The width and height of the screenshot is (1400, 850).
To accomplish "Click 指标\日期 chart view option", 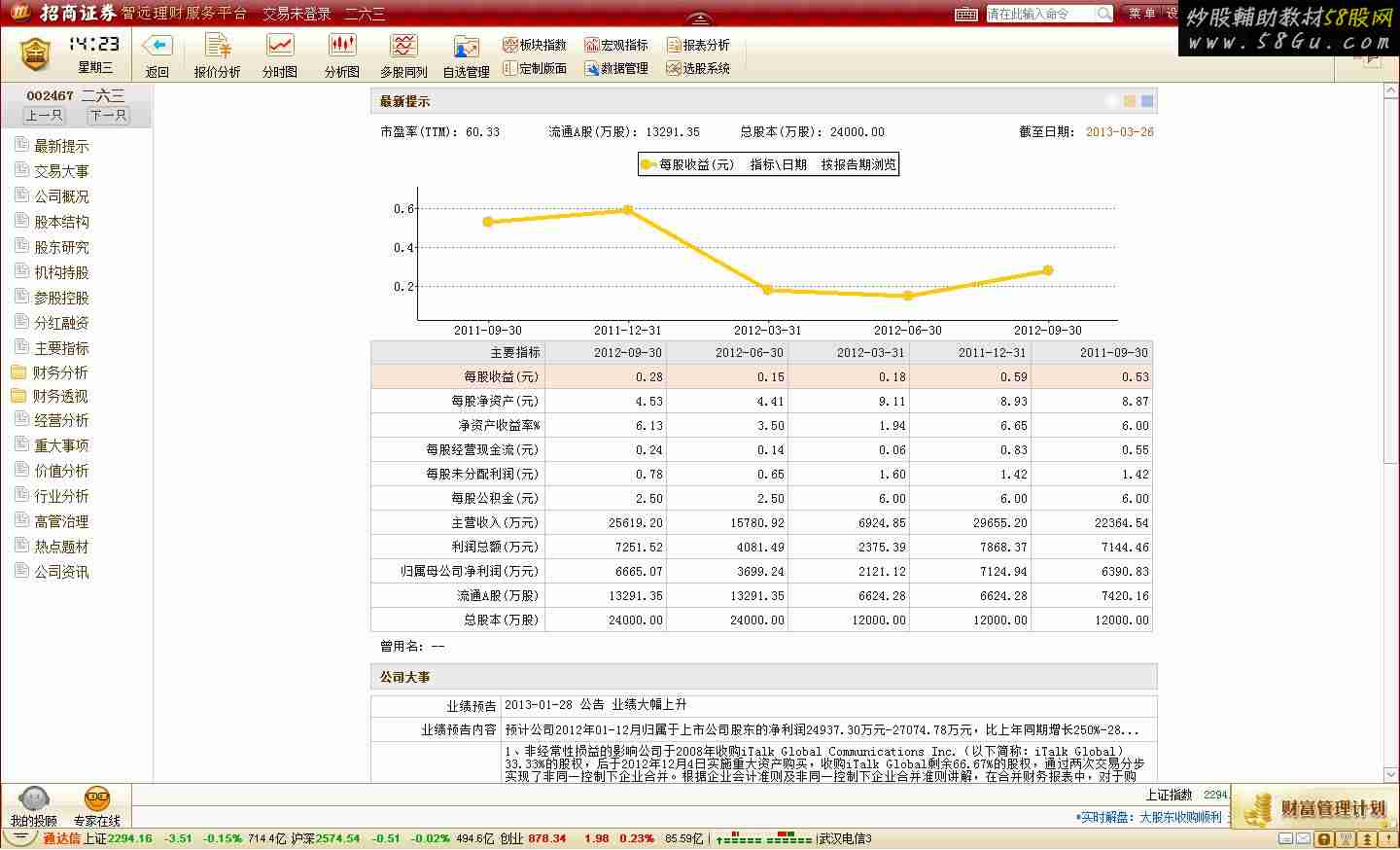I will [779, 164].
